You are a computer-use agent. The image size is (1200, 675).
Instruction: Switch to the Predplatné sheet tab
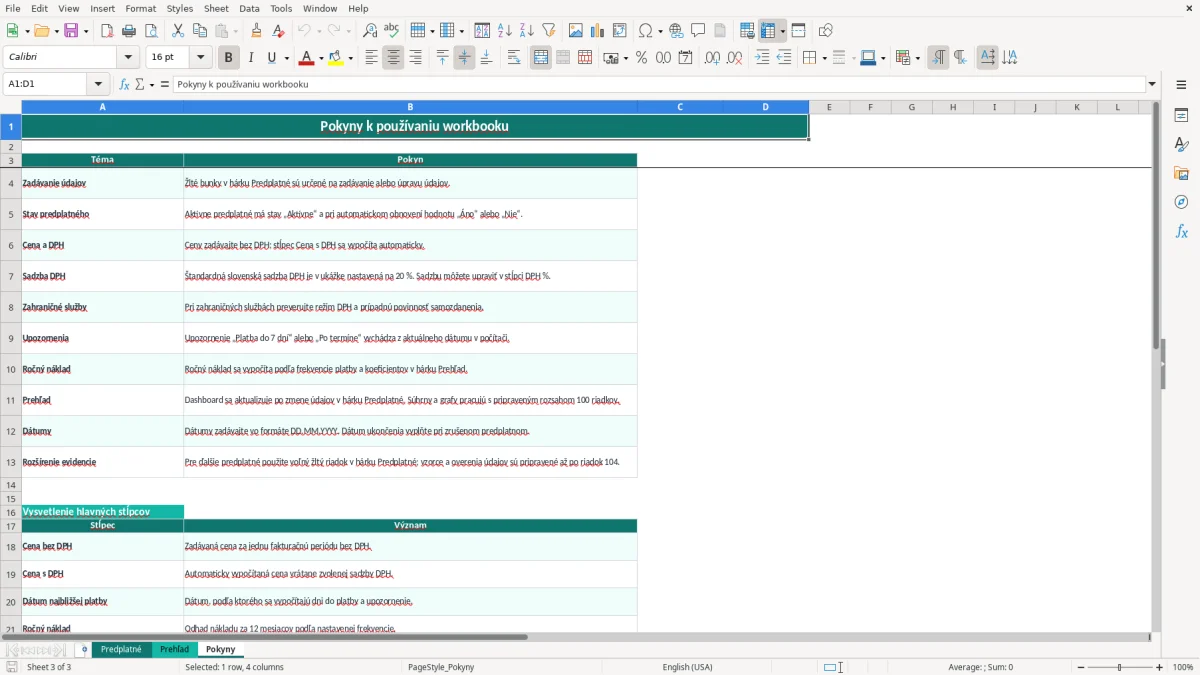(x=121, y=649)
